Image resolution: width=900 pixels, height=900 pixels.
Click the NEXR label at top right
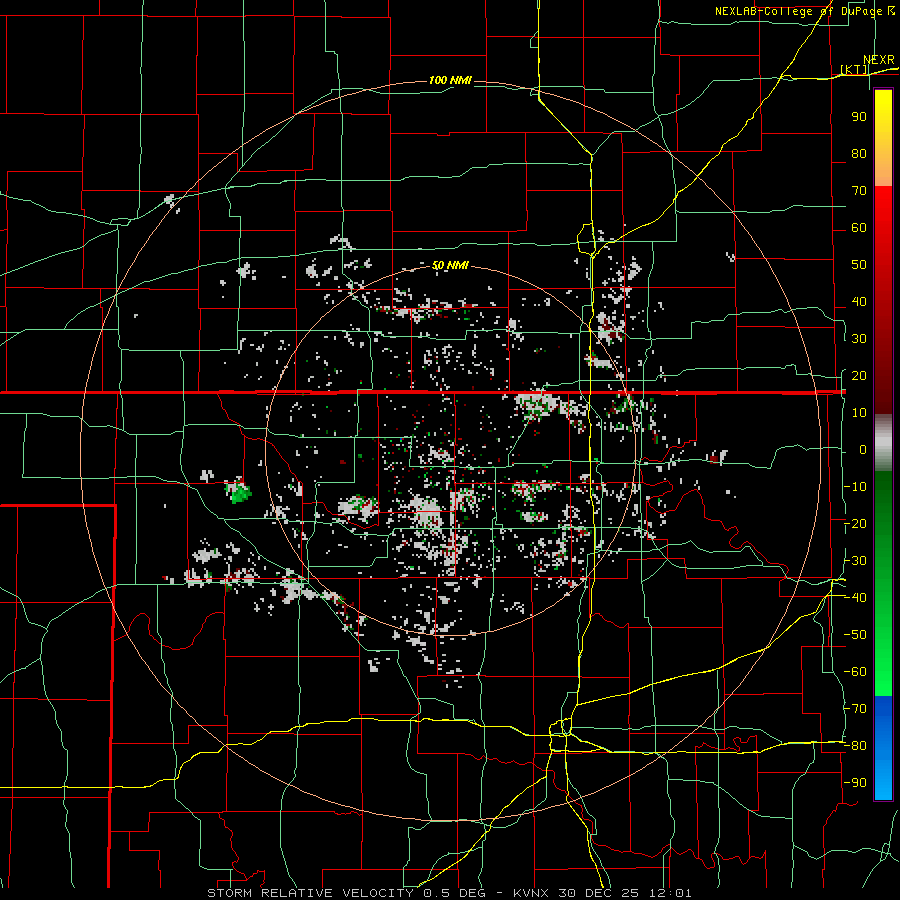879,60
